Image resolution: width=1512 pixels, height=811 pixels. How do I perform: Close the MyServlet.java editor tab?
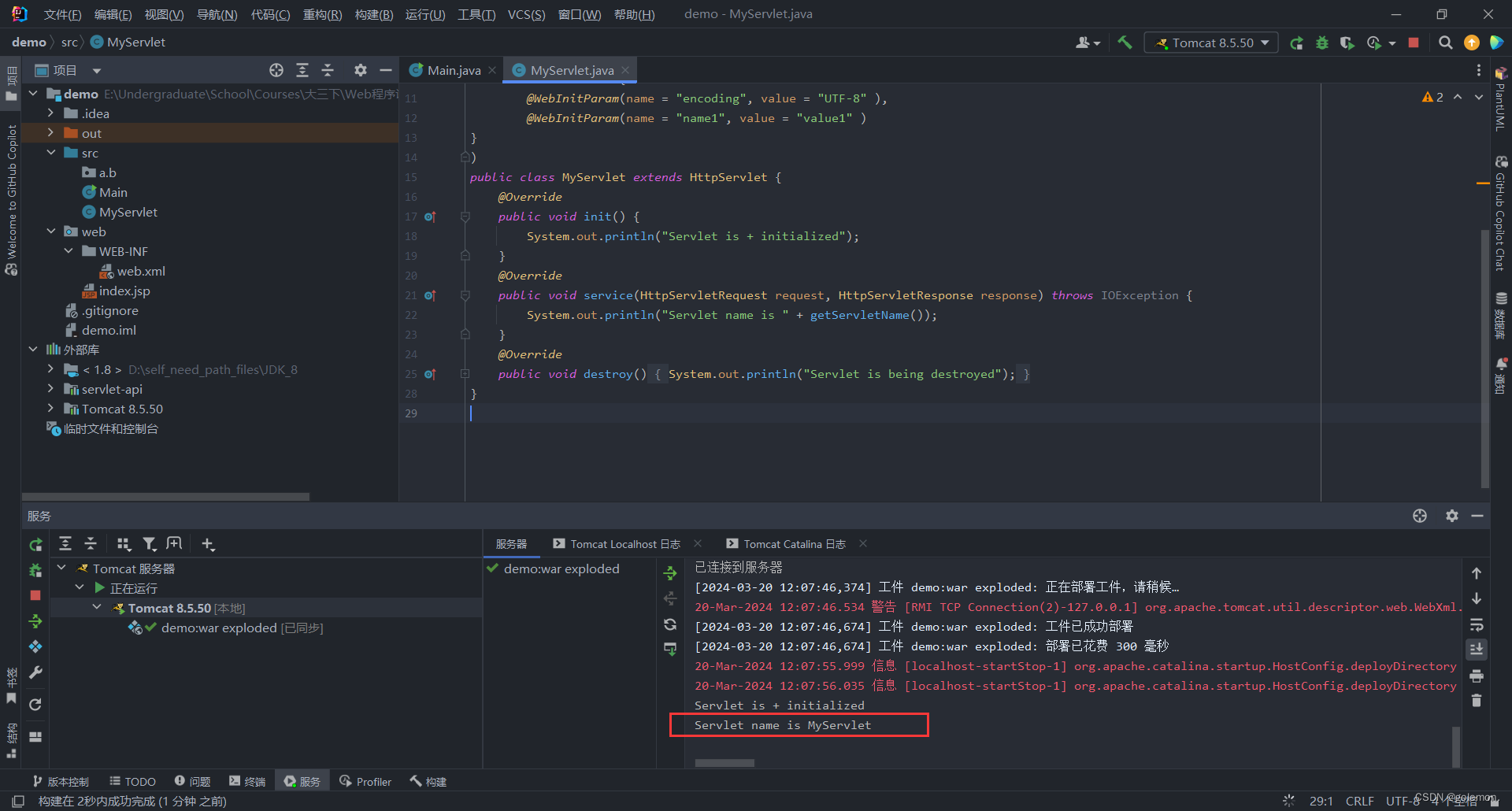coord(625,70)
